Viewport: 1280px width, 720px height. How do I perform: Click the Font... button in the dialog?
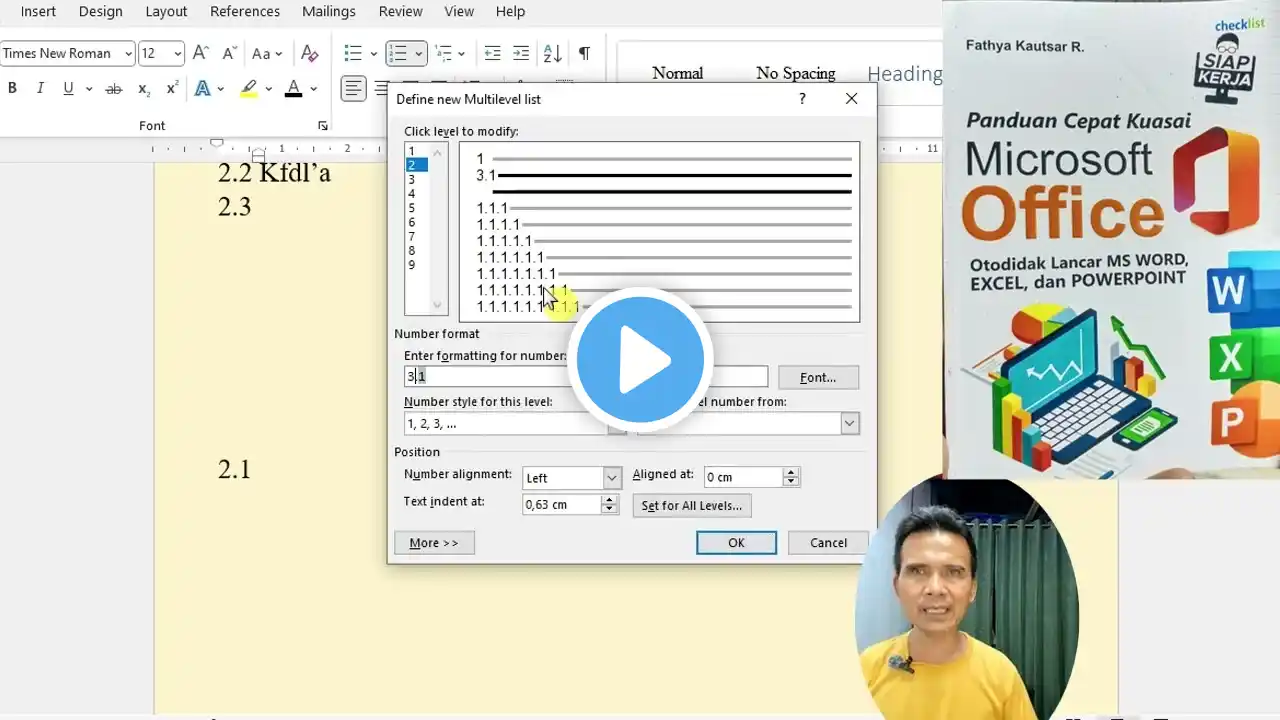point(818,377)
